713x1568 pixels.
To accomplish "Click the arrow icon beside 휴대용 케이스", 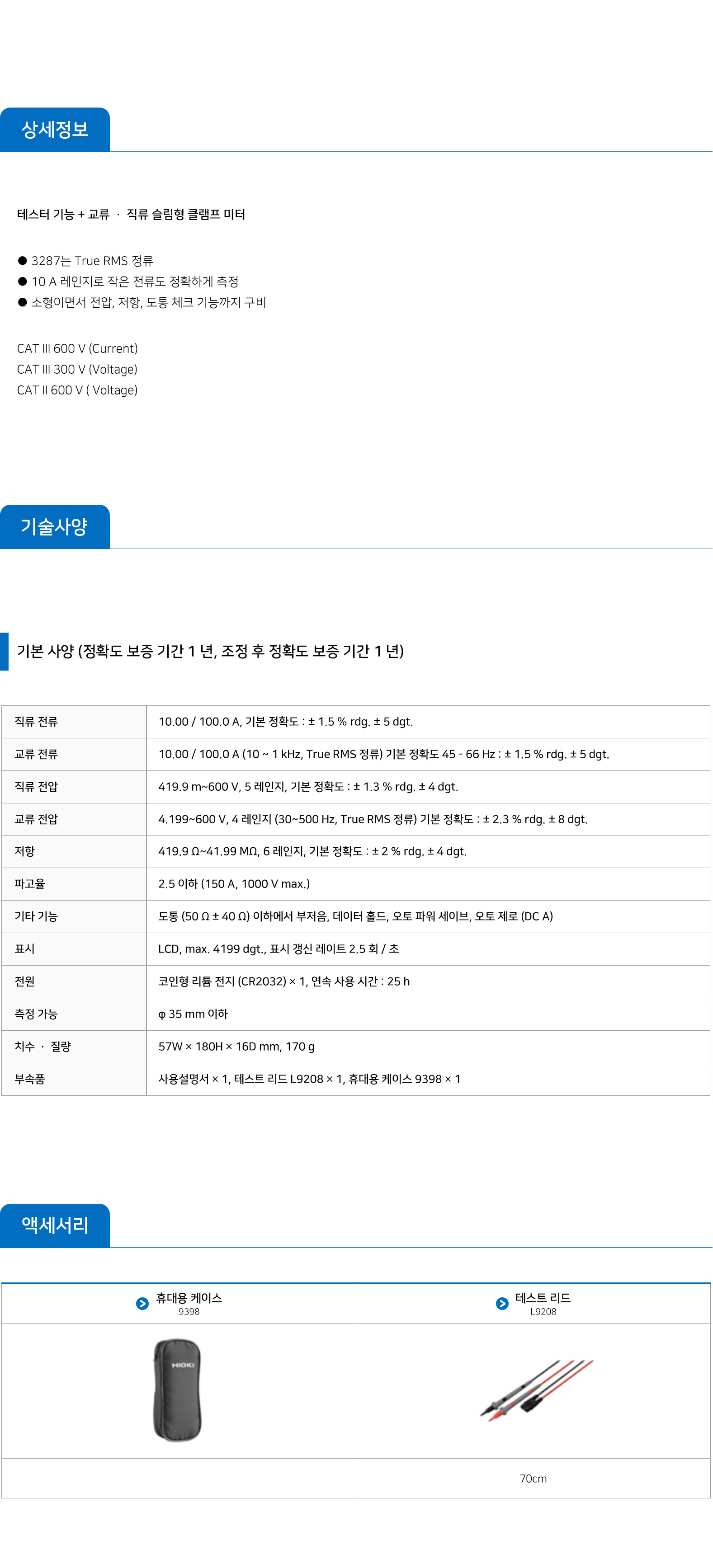I will click(142, 1303).
